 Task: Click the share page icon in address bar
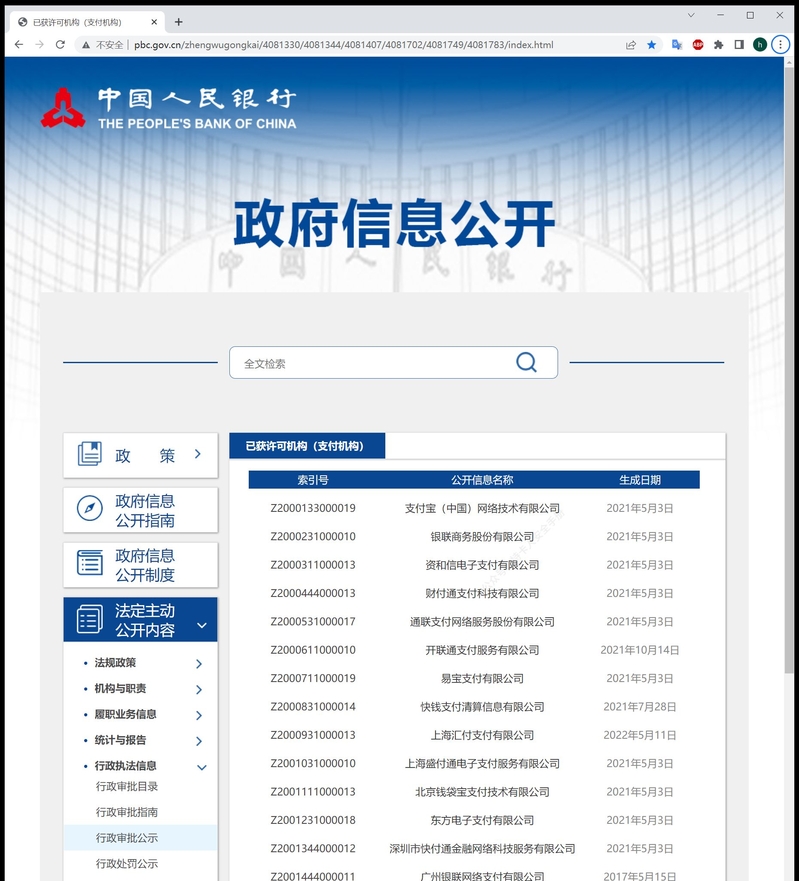(x=630, y=45)
